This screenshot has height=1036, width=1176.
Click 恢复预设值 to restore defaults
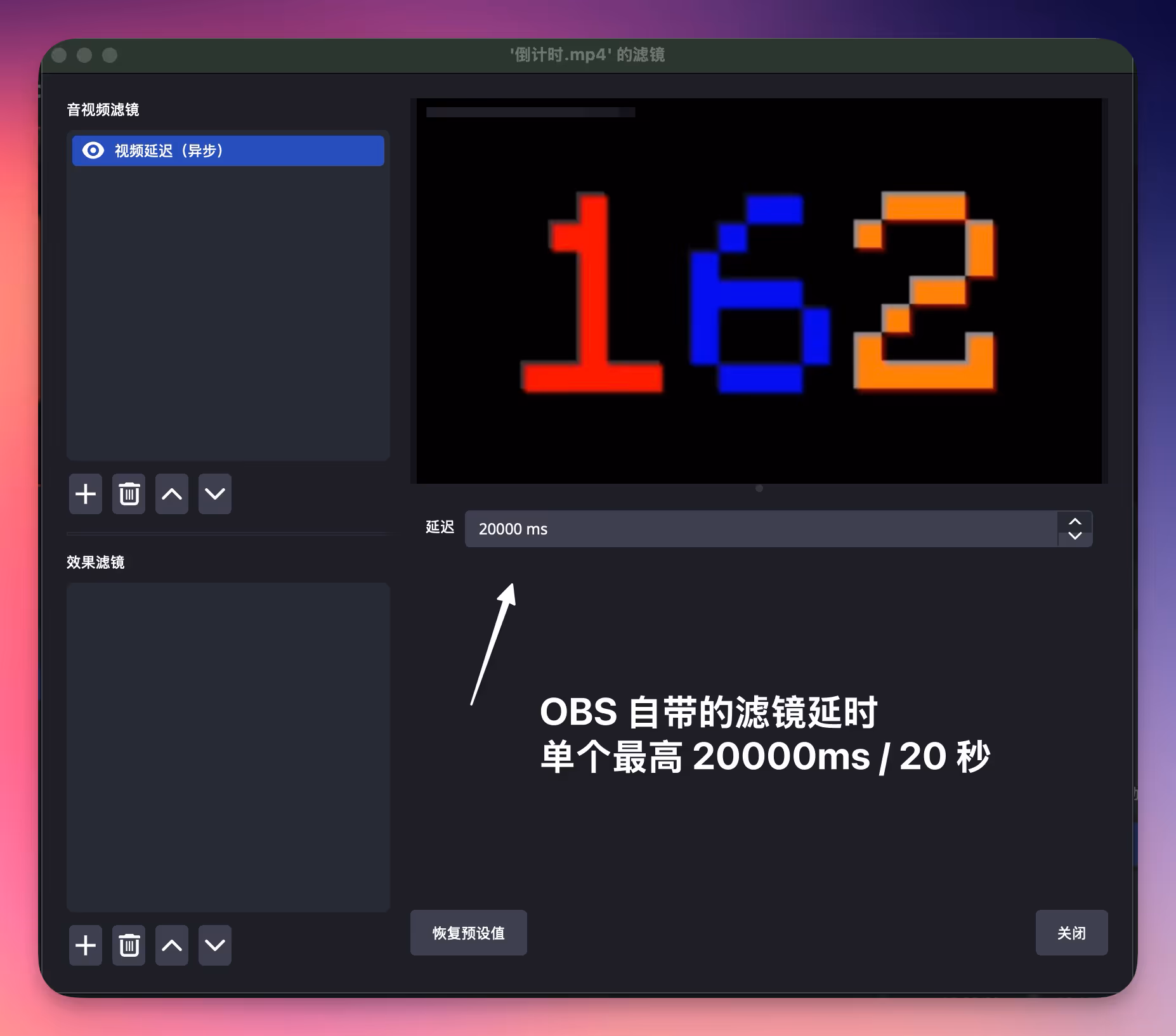coord(469,933)
